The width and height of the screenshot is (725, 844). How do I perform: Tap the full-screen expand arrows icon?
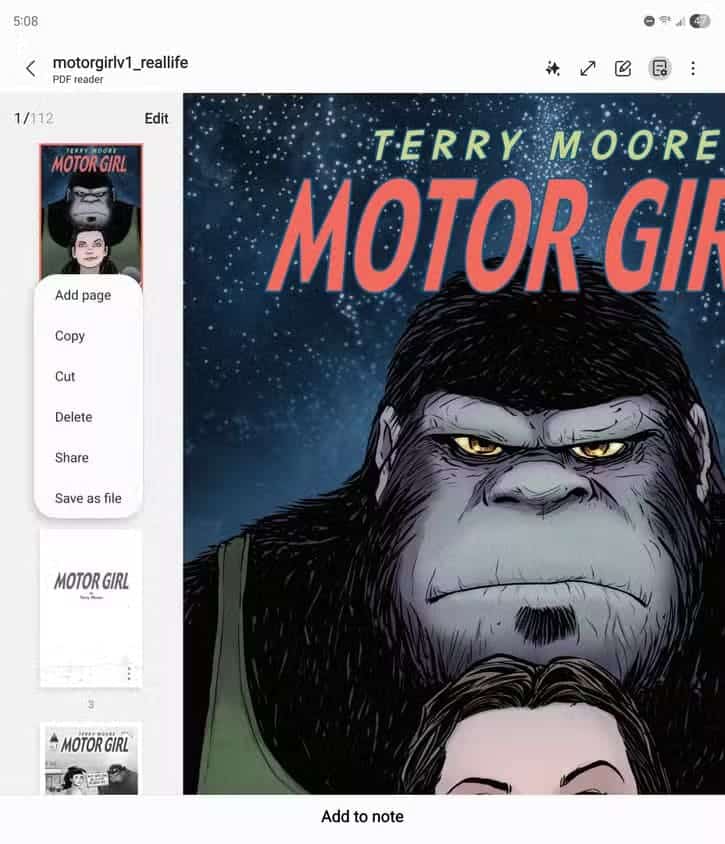[587, 68]
